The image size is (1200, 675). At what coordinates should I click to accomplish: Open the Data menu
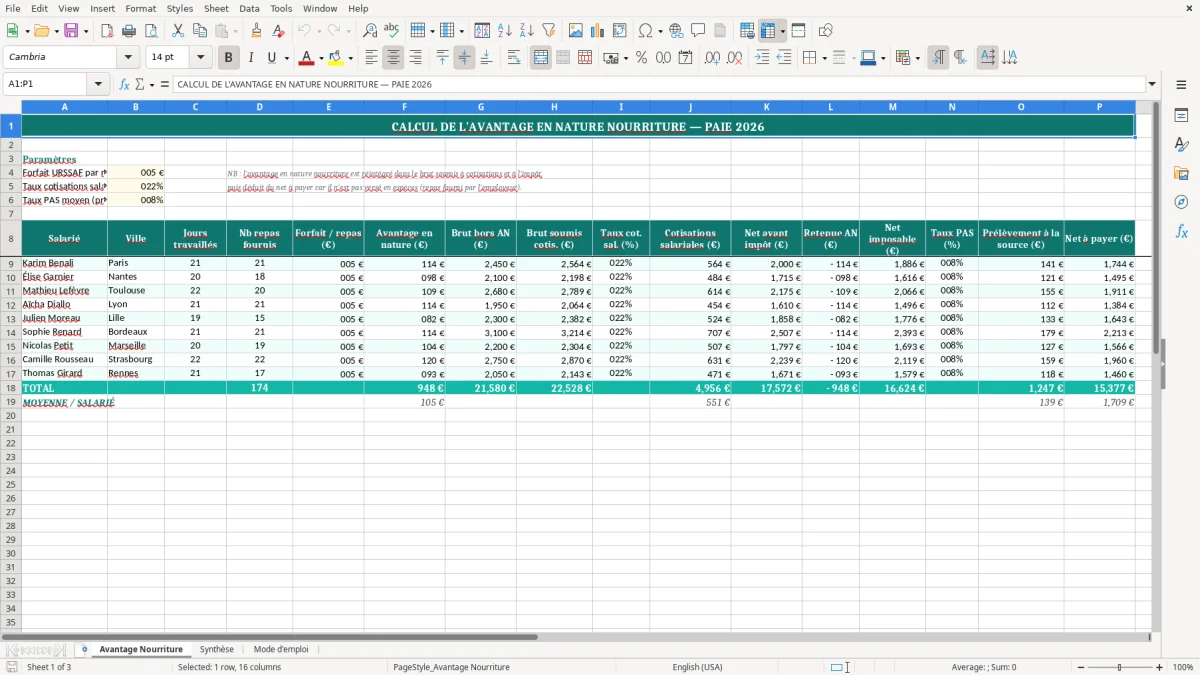249,8
